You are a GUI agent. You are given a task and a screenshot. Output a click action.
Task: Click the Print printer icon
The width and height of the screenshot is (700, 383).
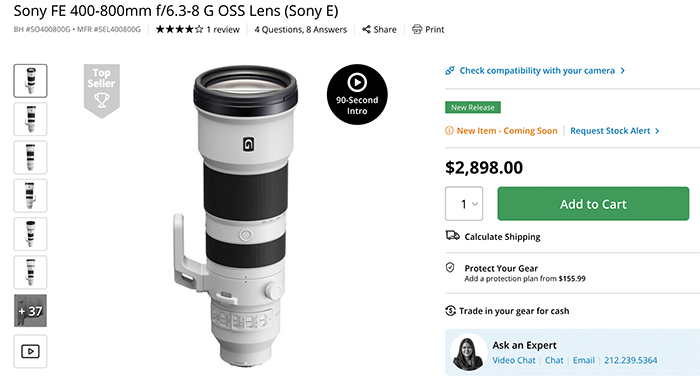[417, 29]
